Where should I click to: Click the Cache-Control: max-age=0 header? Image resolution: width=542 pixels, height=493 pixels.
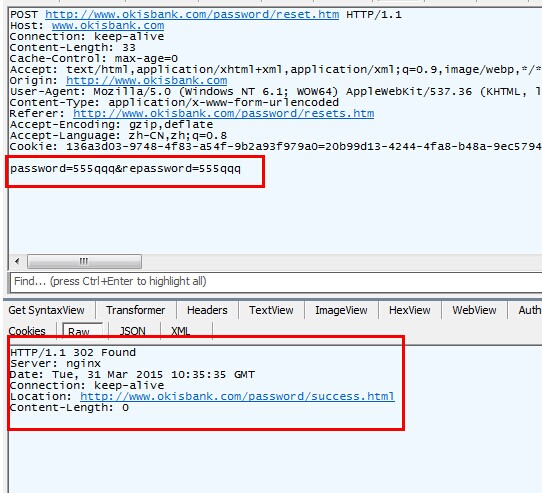click(x=94, y=58)
